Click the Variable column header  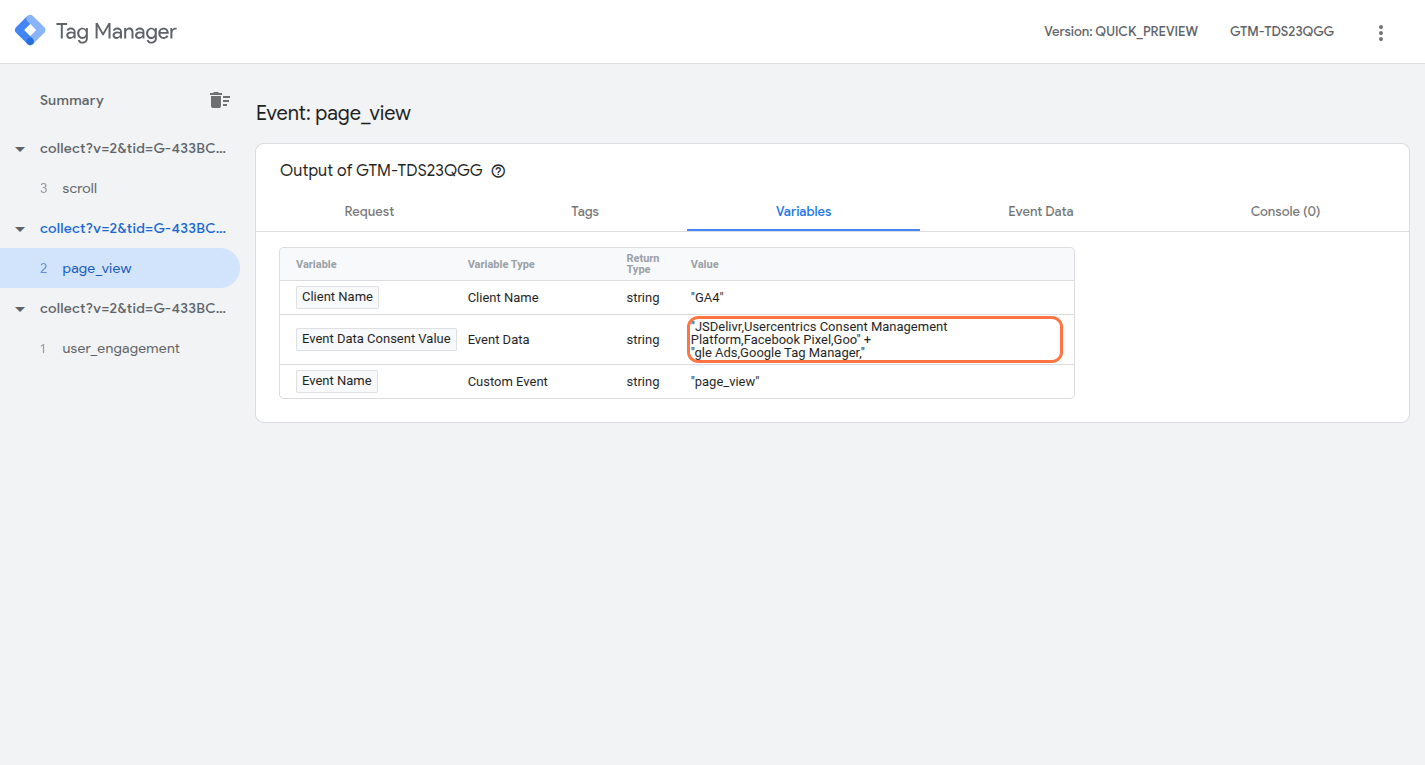pos(316,264)
